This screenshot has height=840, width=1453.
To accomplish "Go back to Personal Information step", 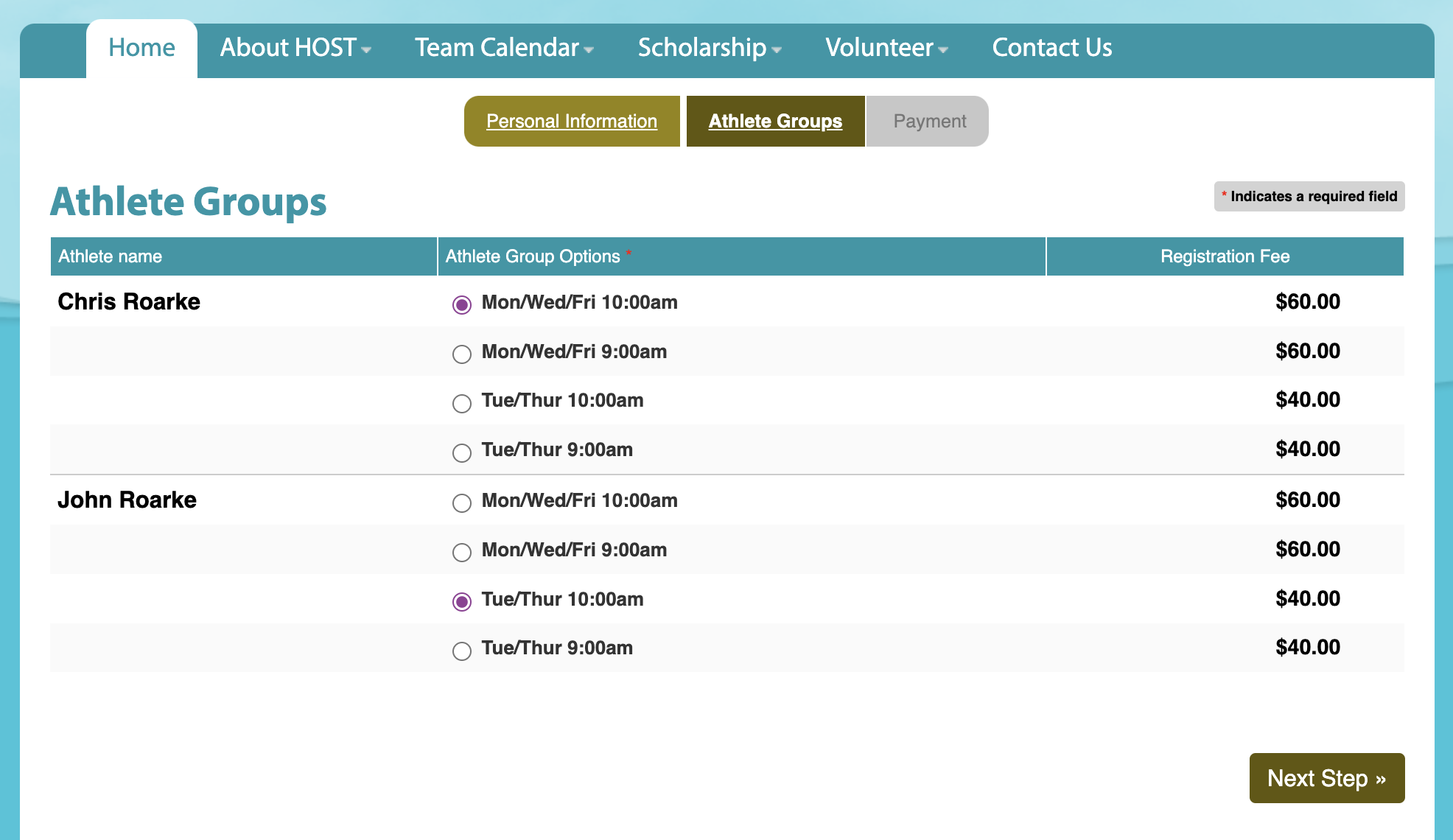I will point(572,121).
